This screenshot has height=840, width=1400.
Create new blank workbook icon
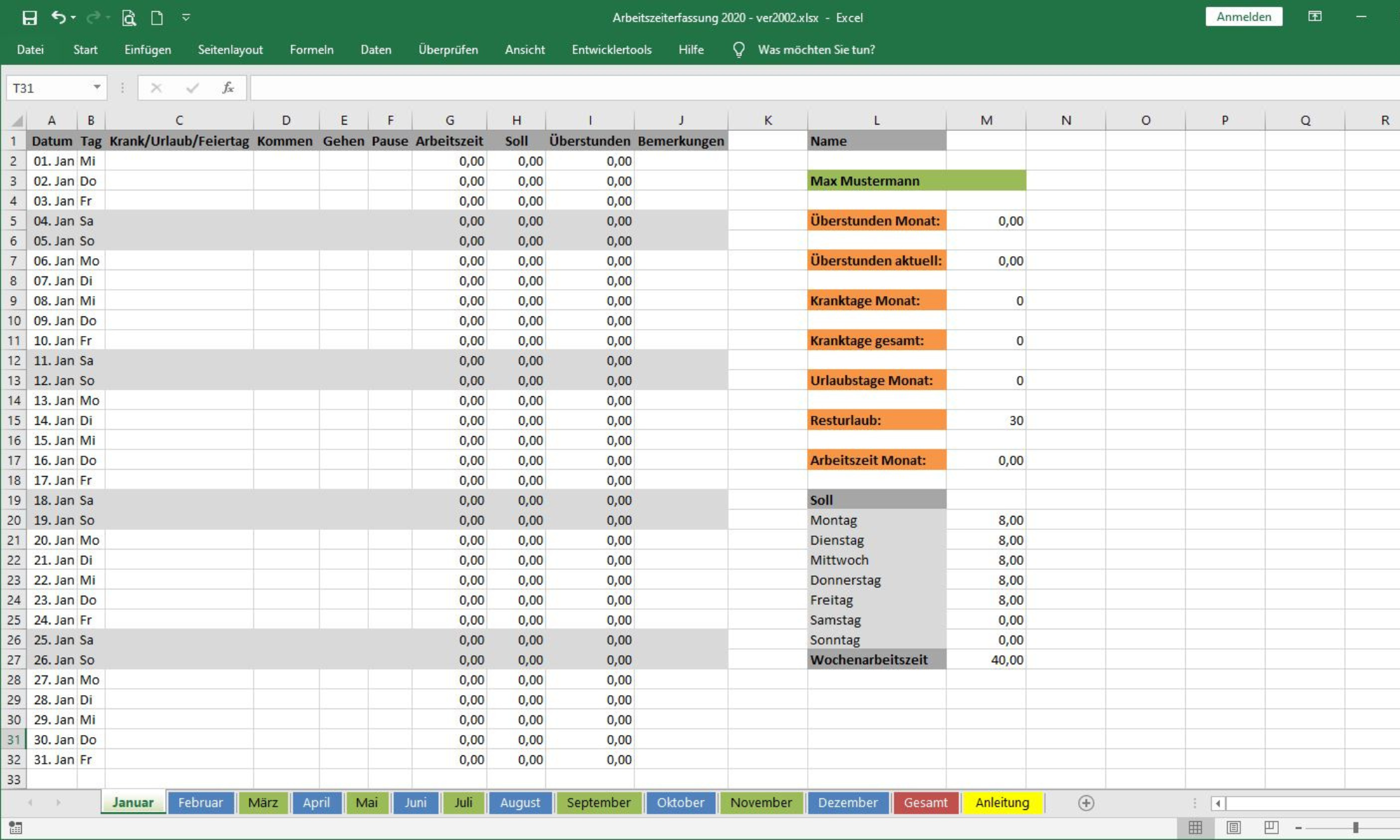click(x=157, y=17)
